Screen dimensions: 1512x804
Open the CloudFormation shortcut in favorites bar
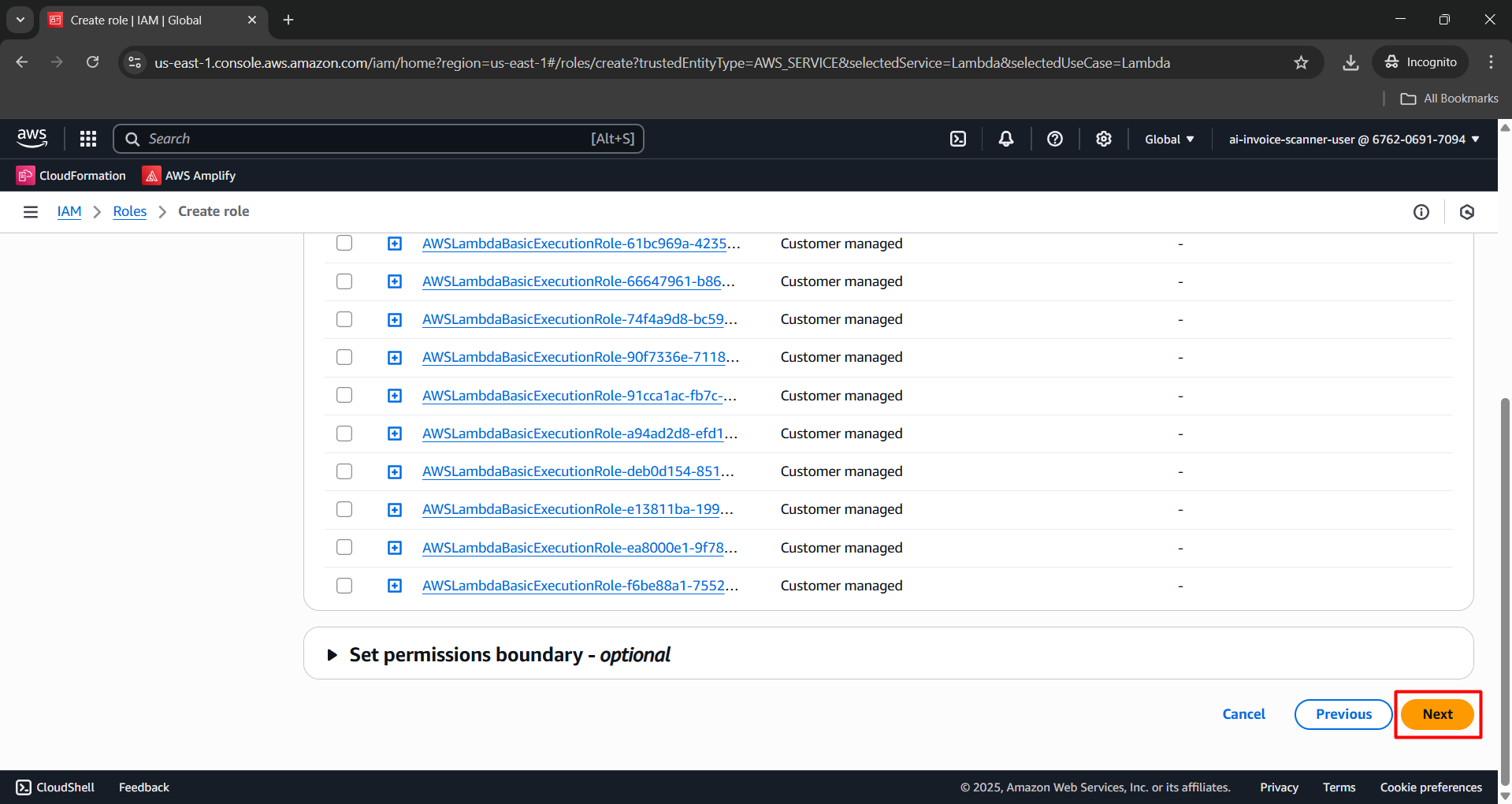point(72,175)
